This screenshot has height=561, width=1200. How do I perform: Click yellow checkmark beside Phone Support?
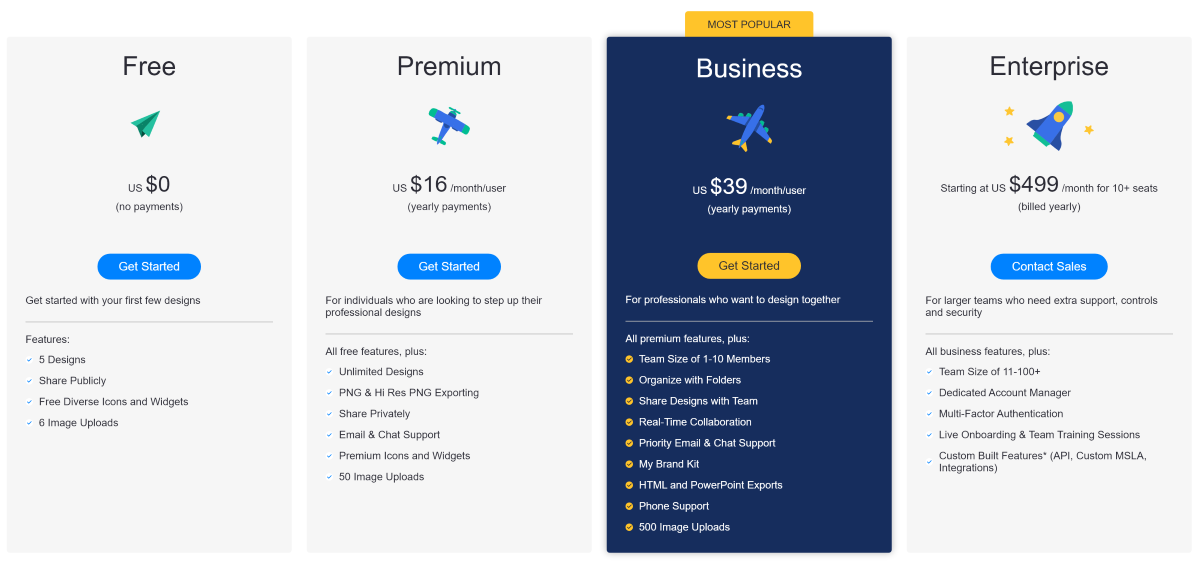point(629,506)
